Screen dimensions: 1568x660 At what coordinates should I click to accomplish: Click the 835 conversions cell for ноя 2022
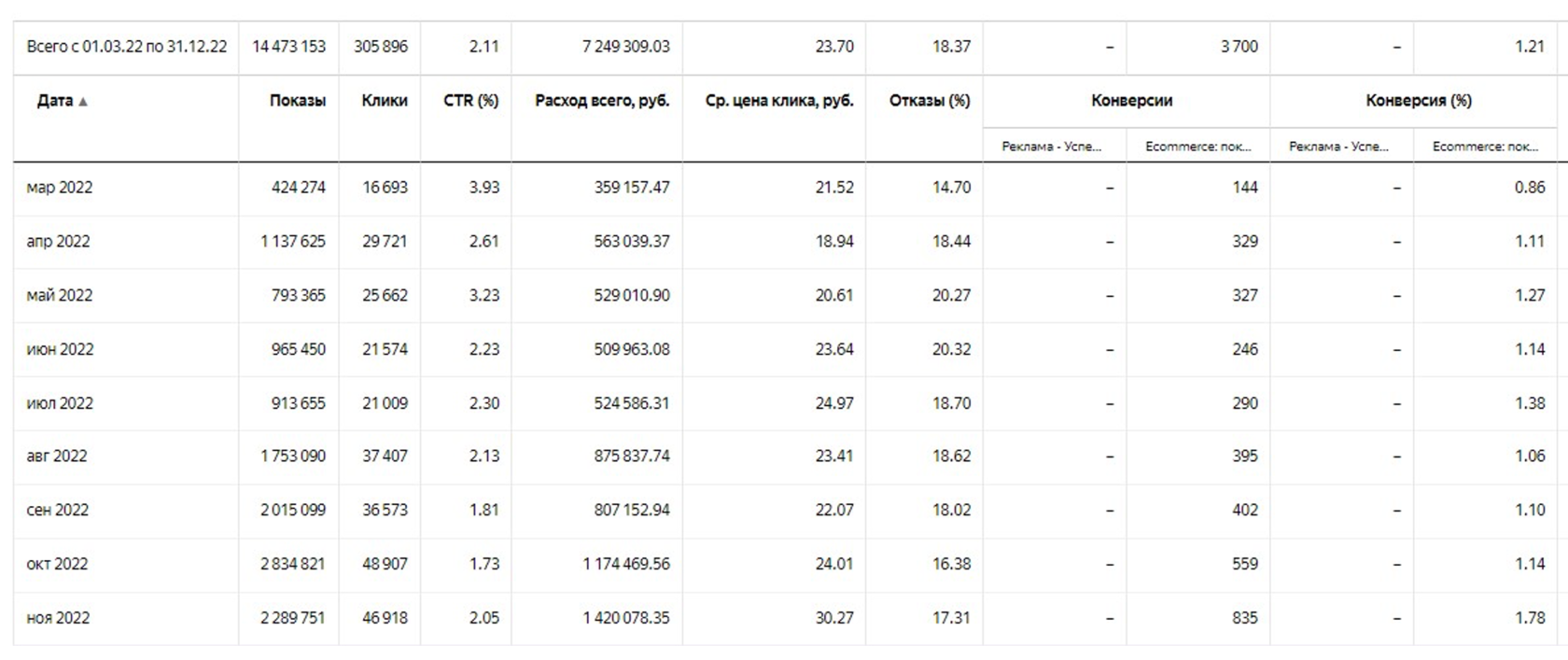1244,618
